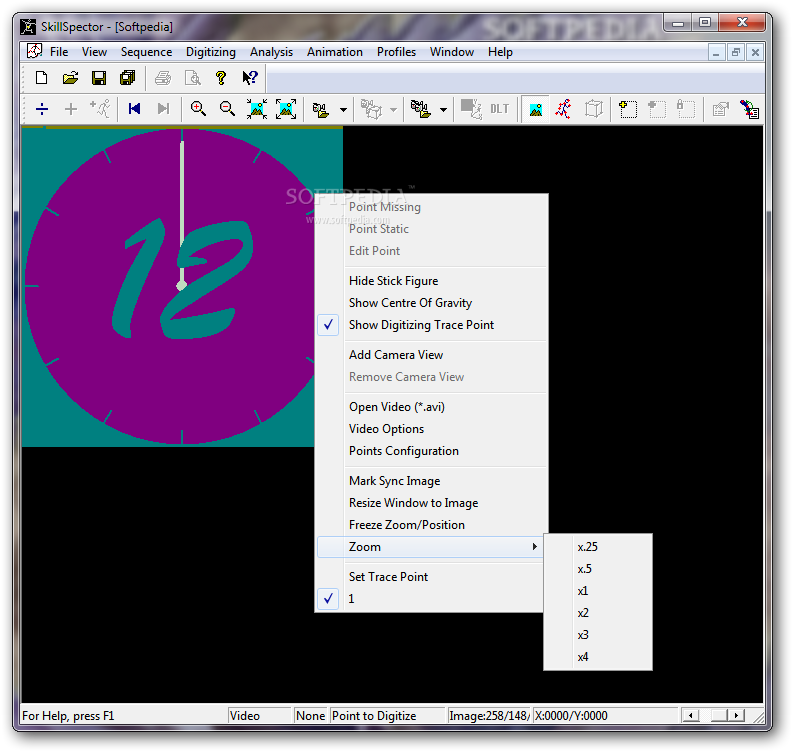Screen dimensions: 793x752
Task: Click the first camera folder toolbar icon
Action: click(x=321, y=110)
